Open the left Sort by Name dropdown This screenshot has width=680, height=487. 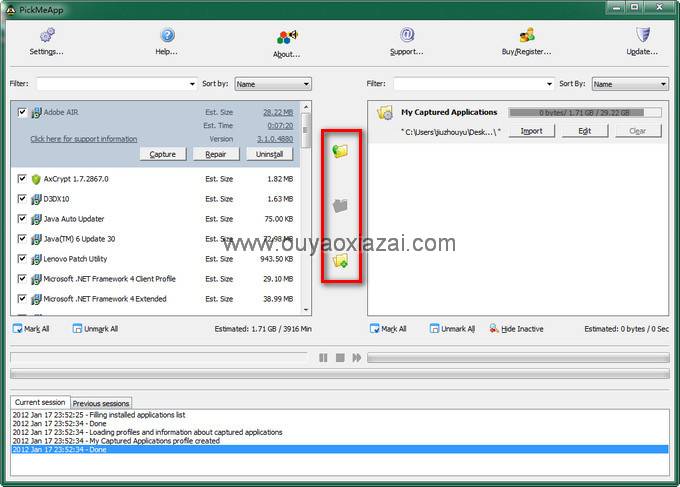(273, 84)
